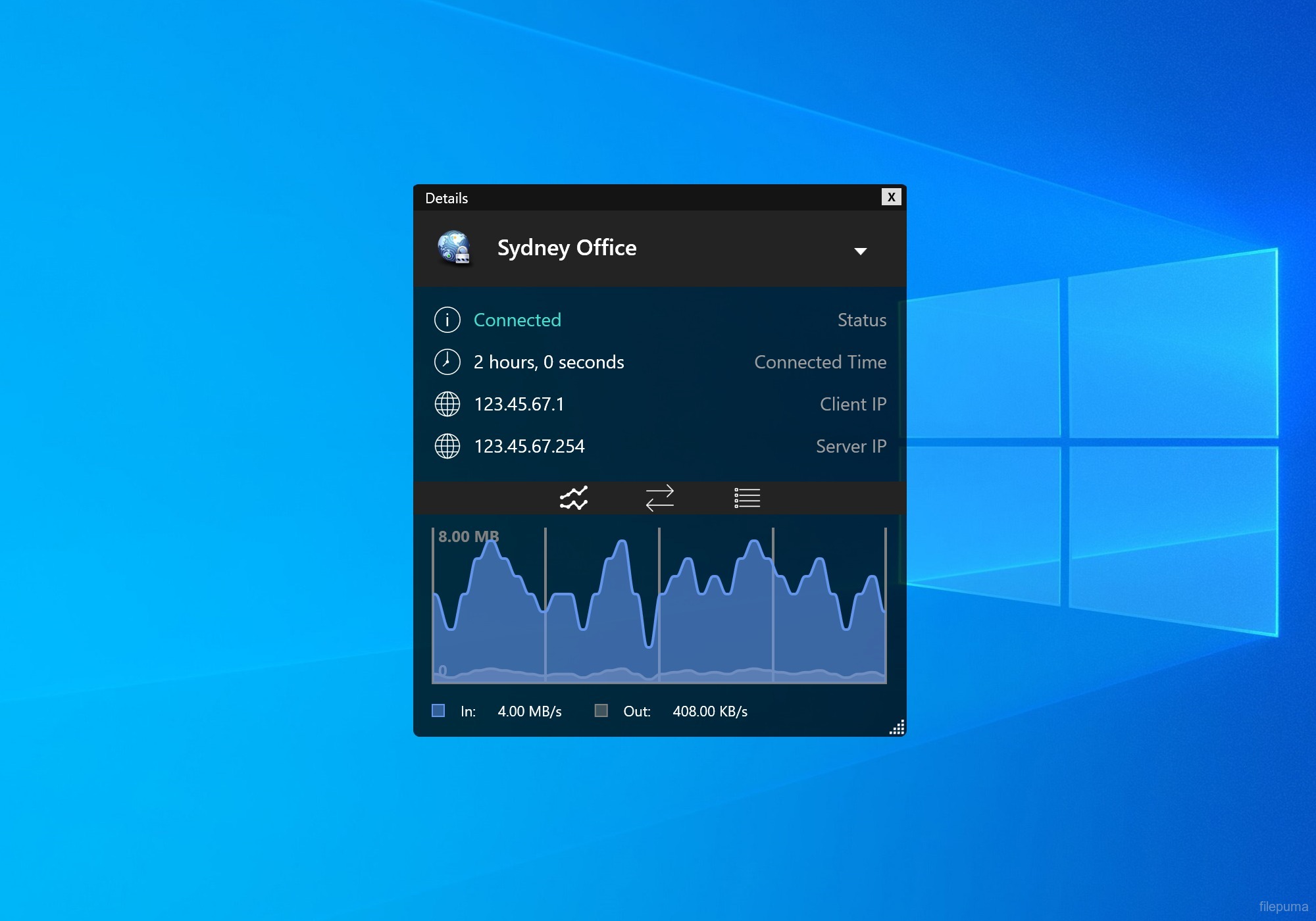
Task: Click the 408.00 KB/s outgoing rate
Action: (710, 711)
